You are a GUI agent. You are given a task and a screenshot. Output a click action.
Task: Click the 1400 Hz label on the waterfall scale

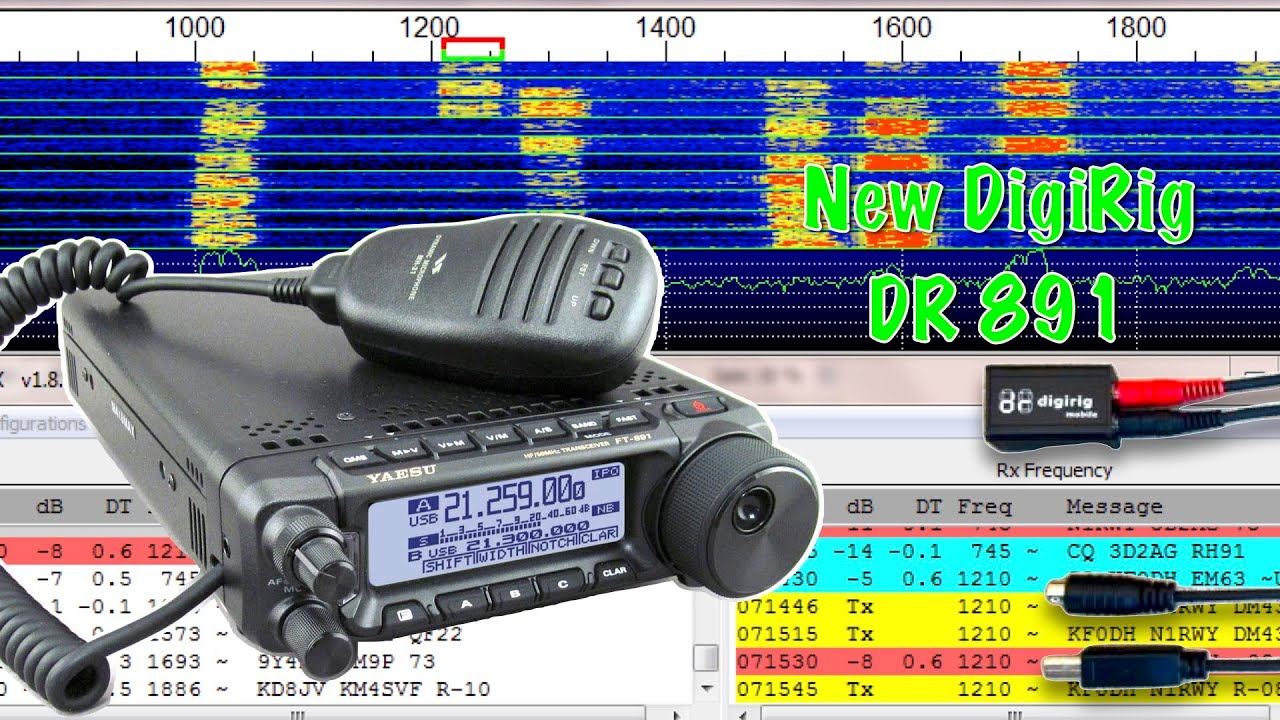click(666, 28)
